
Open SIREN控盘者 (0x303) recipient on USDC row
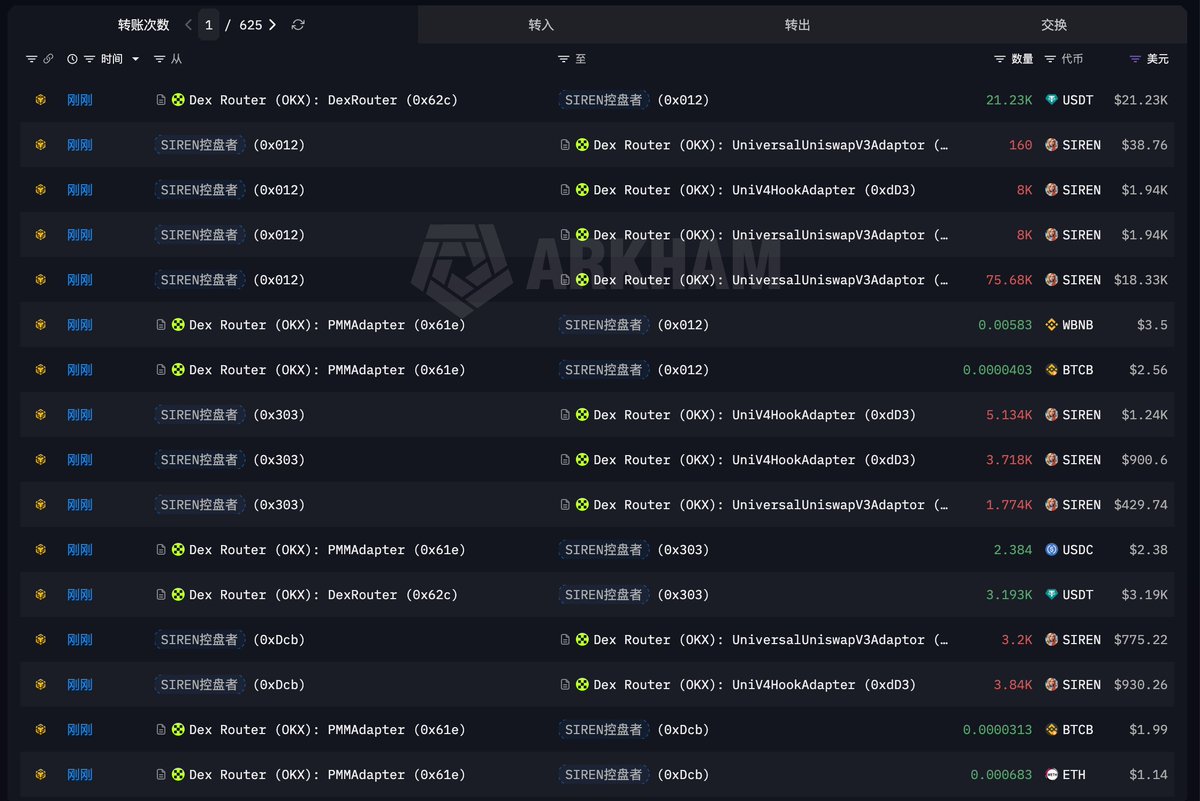coord(634,550)
